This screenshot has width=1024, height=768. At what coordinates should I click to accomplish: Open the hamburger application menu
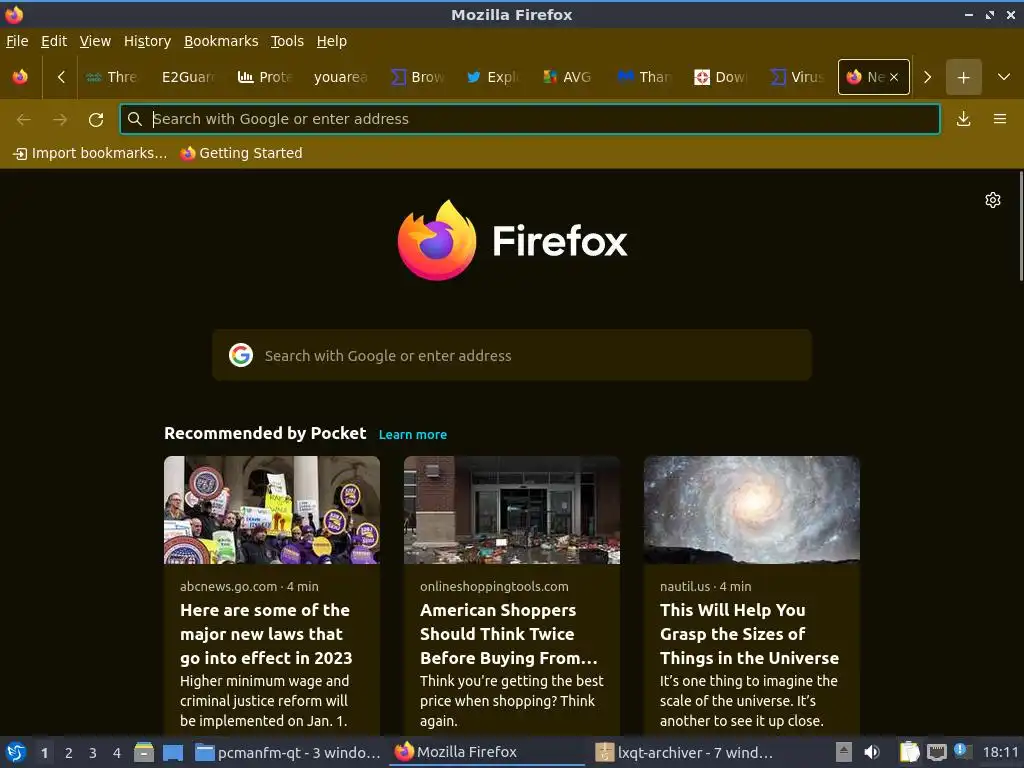tap(1000, 119)
